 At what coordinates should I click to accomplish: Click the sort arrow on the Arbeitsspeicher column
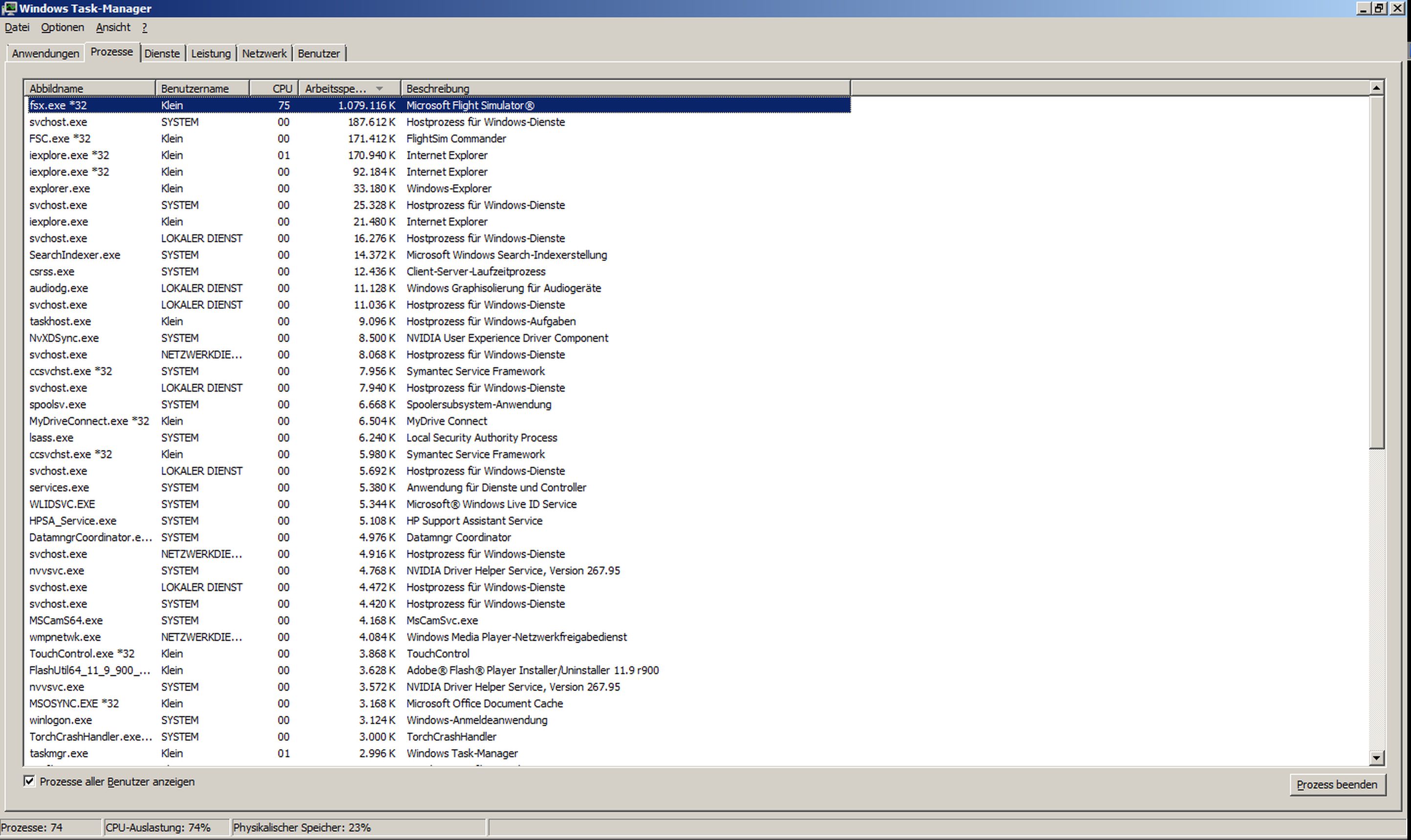[379, 89]
